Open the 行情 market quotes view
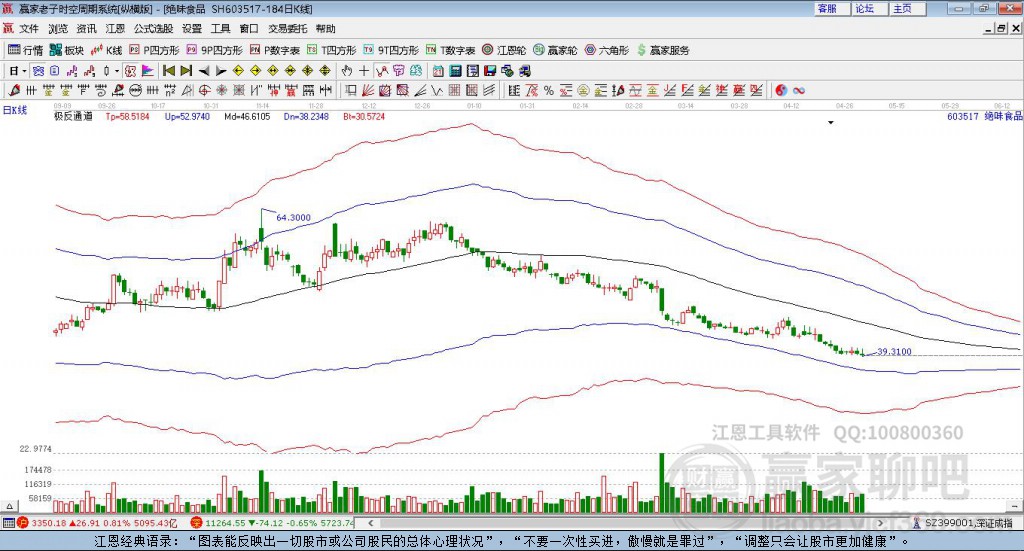 25,50
